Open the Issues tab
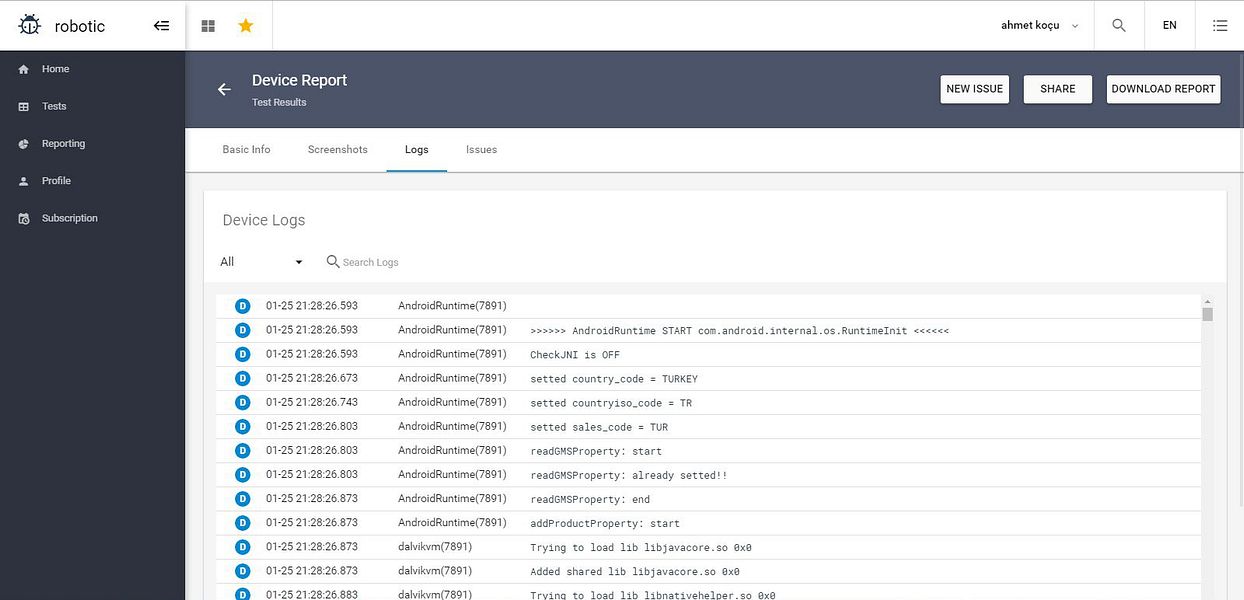Screen dimensions: 1244x600 click(x=481, y=150)
